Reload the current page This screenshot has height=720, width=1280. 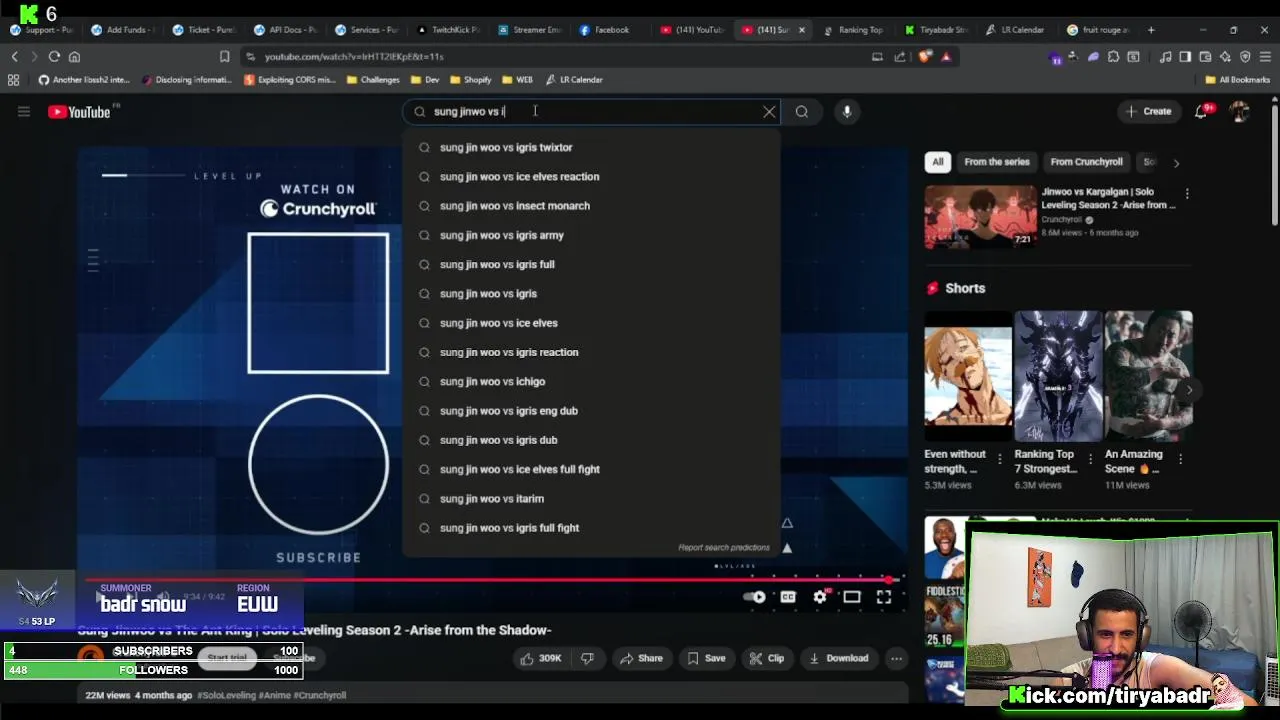tap(54, 57)
